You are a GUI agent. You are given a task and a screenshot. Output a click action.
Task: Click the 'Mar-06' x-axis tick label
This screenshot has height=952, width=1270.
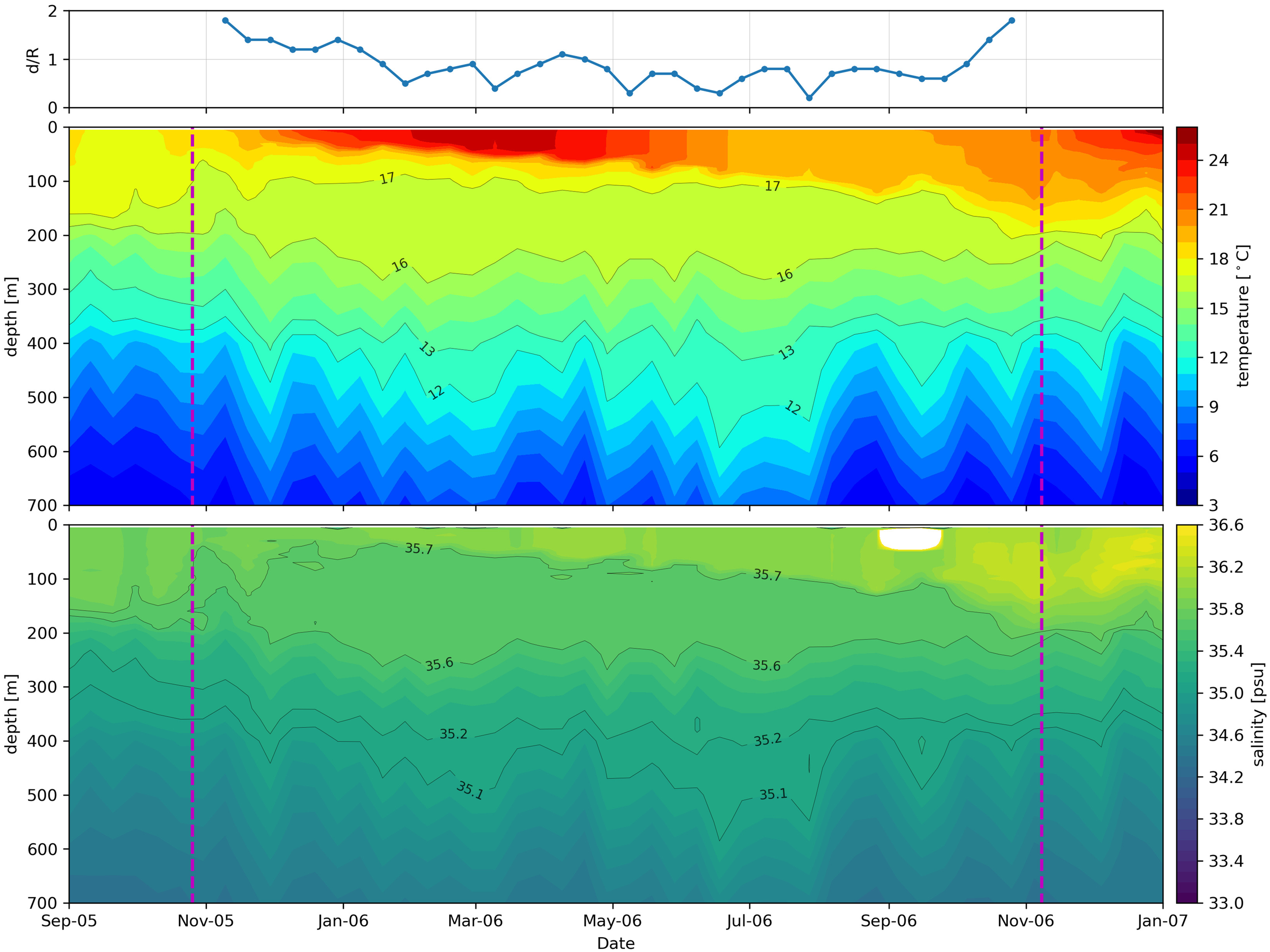(475, 921)
